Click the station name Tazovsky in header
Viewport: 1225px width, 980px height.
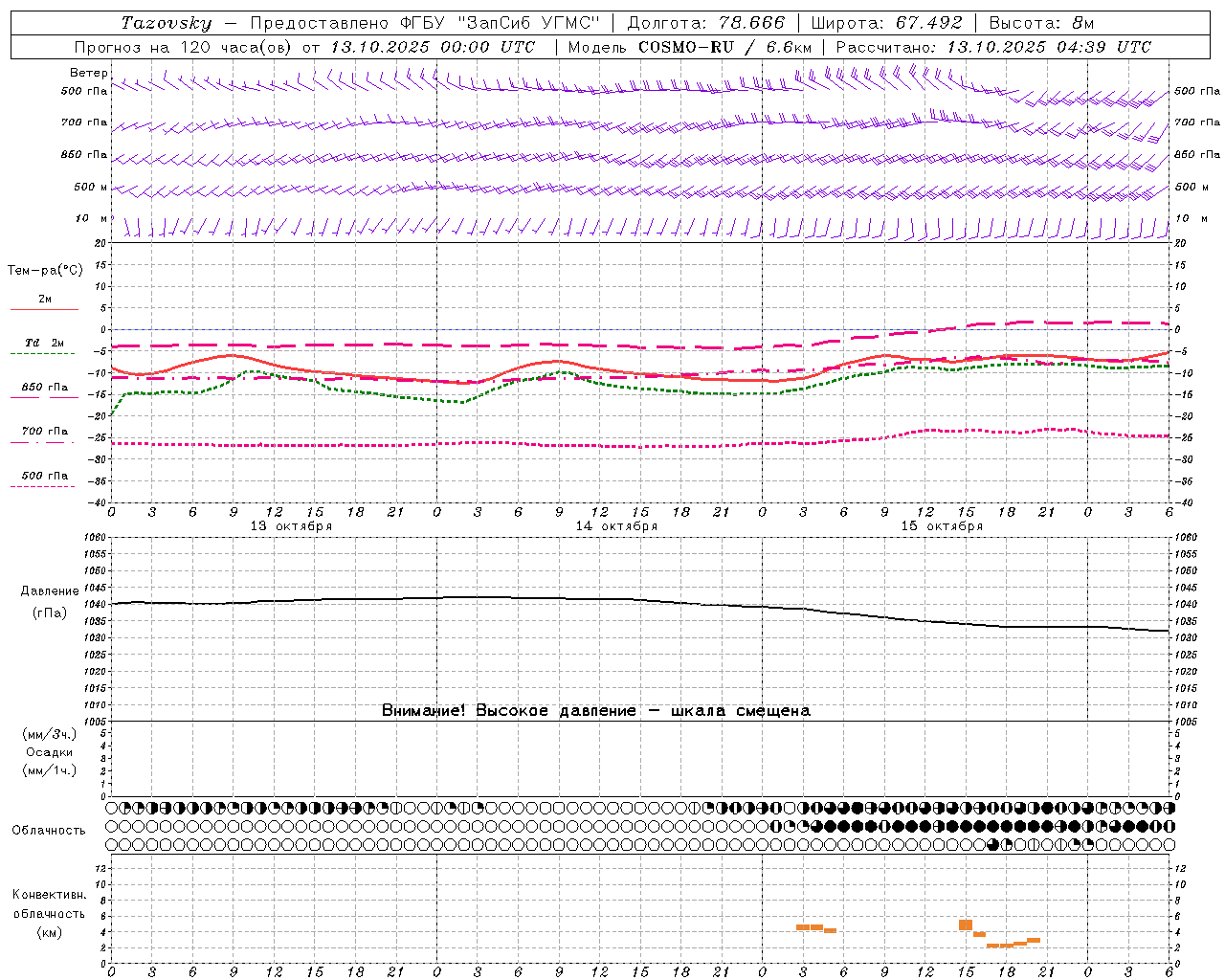pyautogui.click(x=167, y=23)
